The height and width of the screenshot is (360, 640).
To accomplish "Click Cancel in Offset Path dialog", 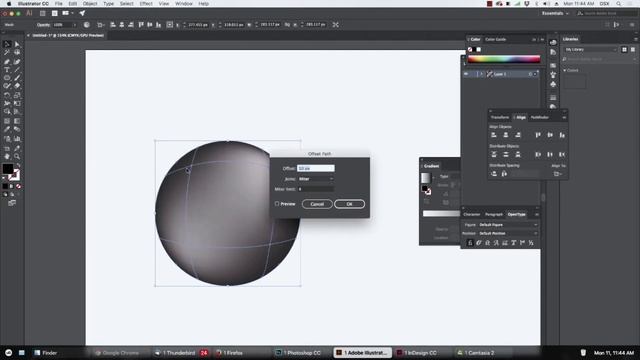I will 317,204.
